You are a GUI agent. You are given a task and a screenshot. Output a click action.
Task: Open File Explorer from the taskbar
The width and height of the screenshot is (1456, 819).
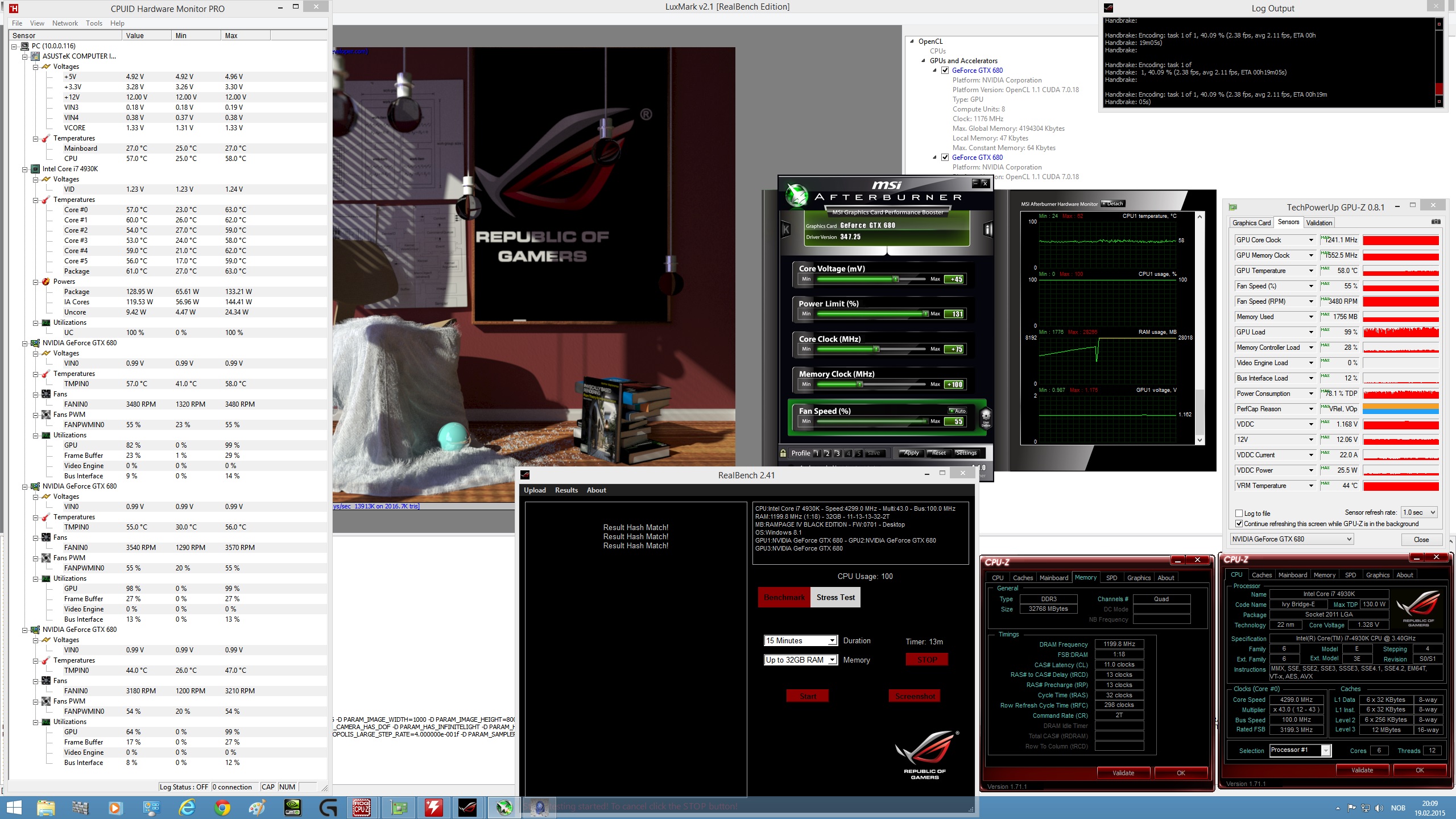[46, 808]
